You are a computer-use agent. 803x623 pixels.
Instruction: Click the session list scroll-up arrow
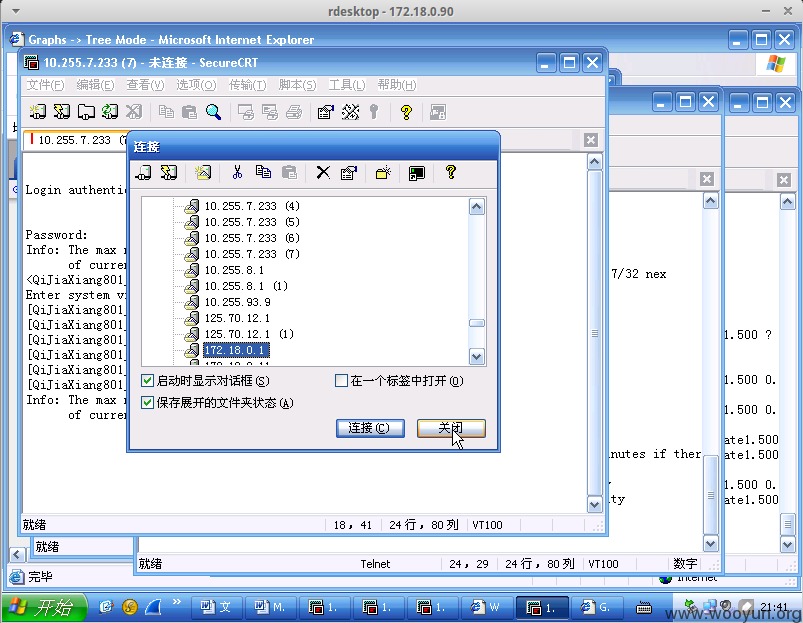[x=477, y=207]
